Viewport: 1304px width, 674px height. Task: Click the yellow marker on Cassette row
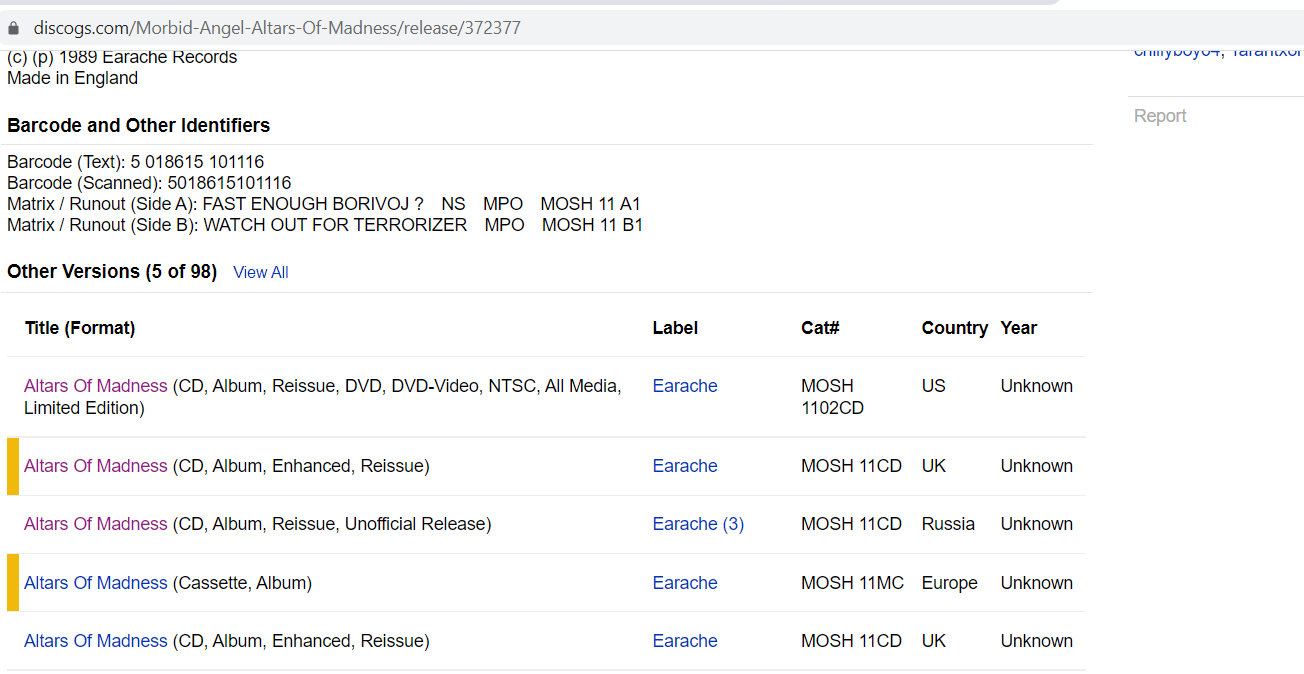pyautogui.click(x=13, y=582)
